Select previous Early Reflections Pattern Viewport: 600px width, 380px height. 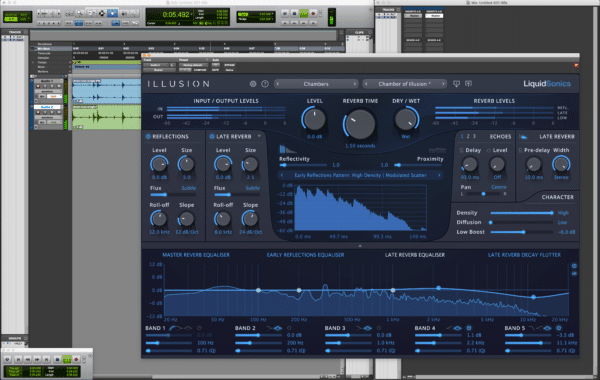click(x=282, y=175)
